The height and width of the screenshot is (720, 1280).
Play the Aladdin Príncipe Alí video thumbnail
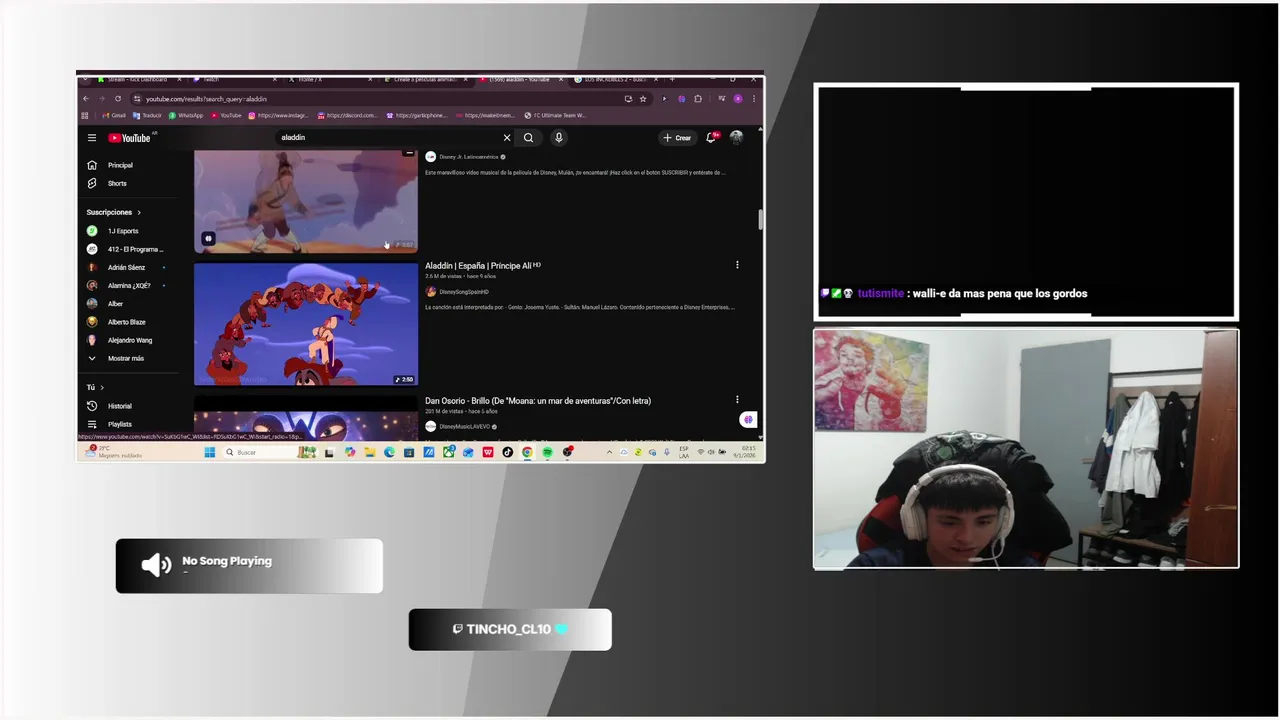coord(306,324)
